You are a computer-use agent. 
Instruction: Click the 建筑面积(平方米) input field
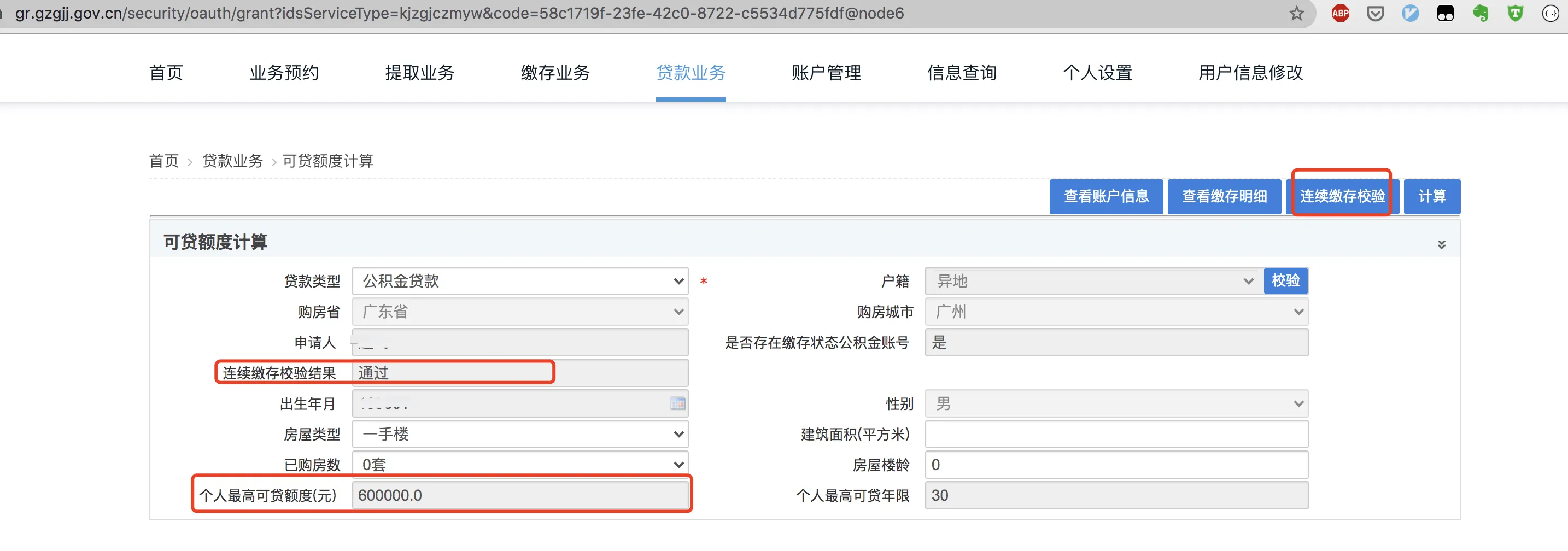(1116, 434)
